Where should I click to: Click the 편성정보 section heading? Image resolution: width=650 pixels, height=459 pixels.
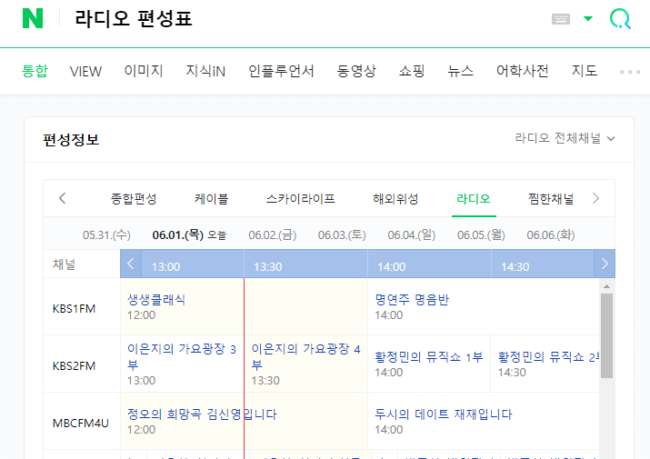click(71, 140)
